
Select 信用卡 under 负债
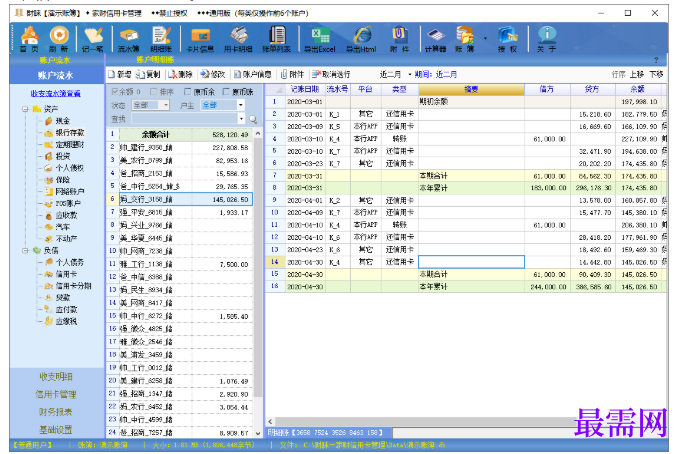66,274
